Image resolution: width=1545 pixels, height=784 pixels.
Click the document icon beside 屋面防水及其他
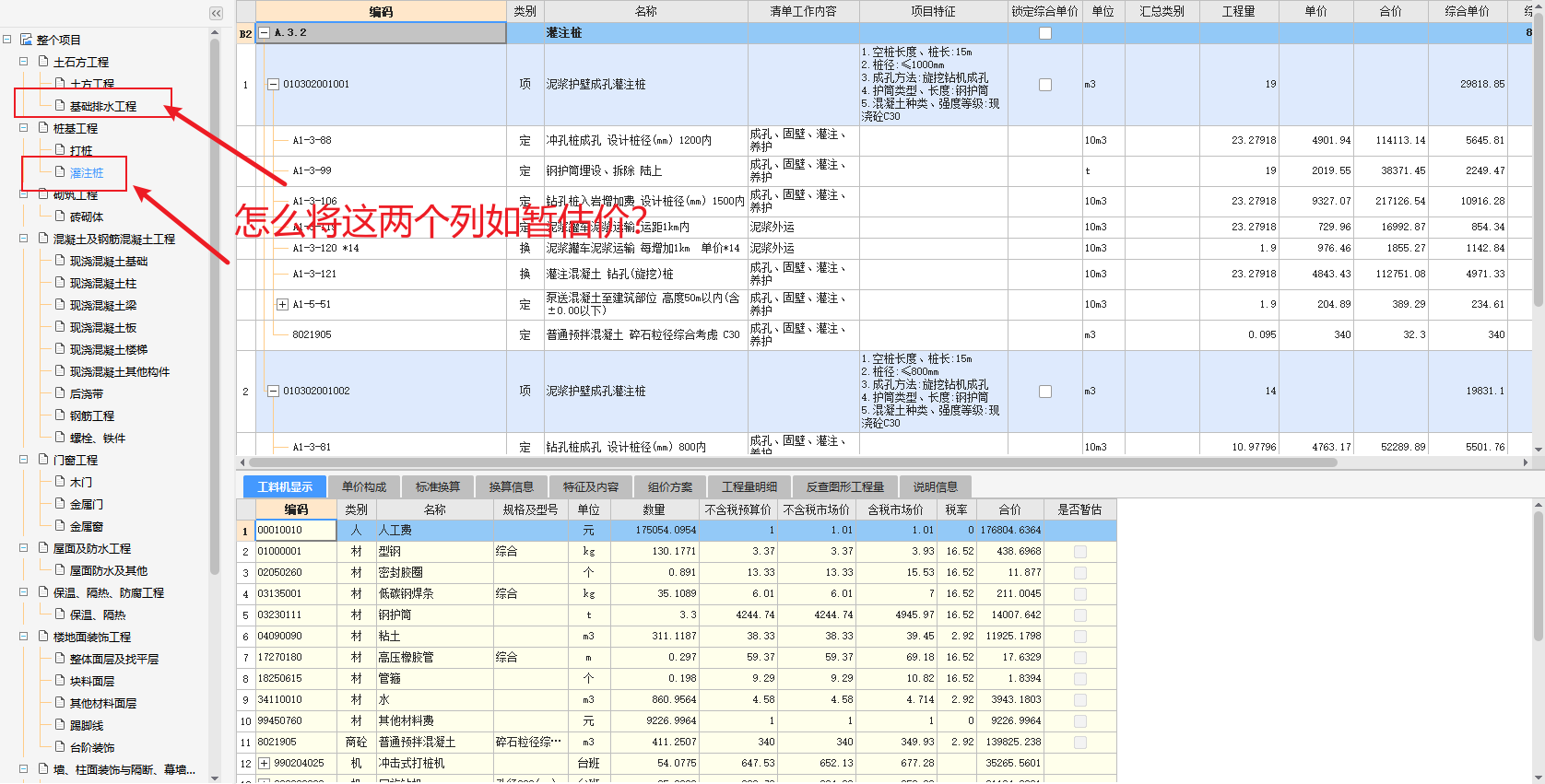[x=60, y=570]
